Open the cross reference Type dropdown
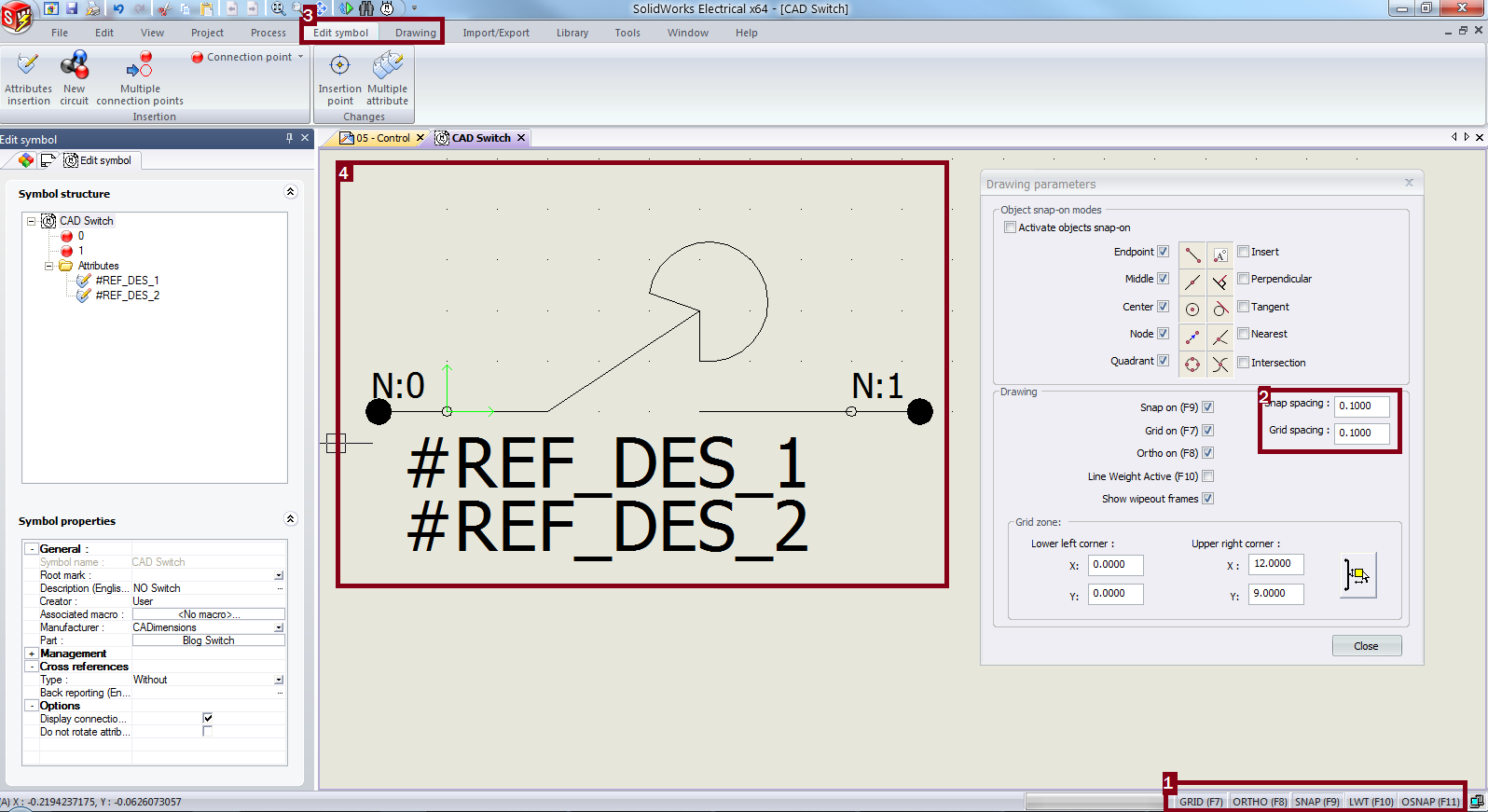Screen dimensions: 1488x812 coord(279,680)
